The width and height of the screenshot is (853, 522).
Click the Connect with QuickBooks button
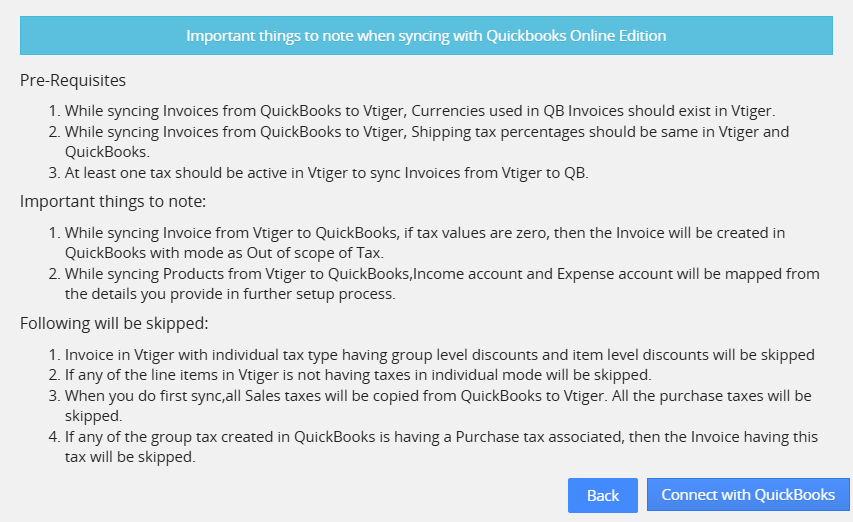(x=748, y=495)
